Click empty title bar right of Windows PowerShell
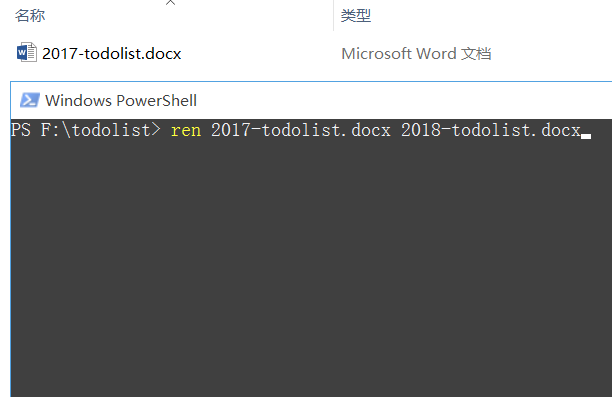This screenshot has width=612, height=397. 404,101
